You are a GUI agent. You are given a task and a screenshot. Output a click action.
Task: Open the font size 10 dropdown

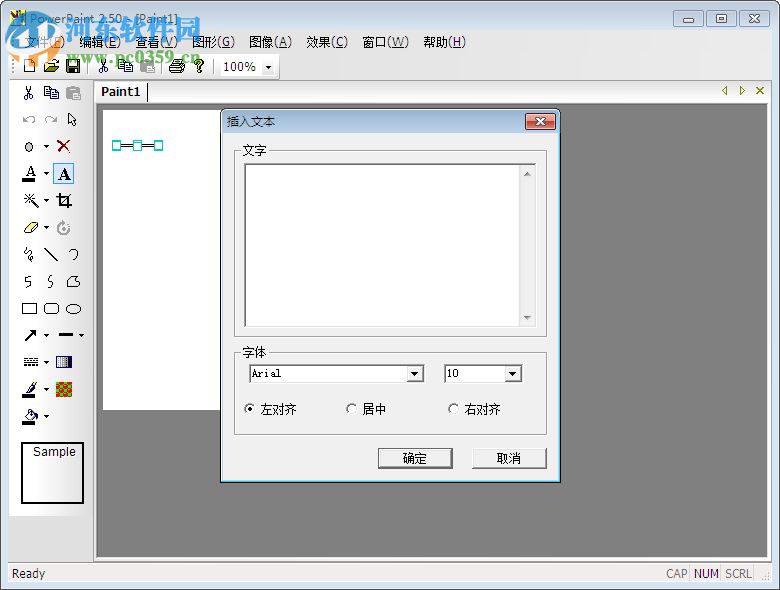click(x=513, y=374)
